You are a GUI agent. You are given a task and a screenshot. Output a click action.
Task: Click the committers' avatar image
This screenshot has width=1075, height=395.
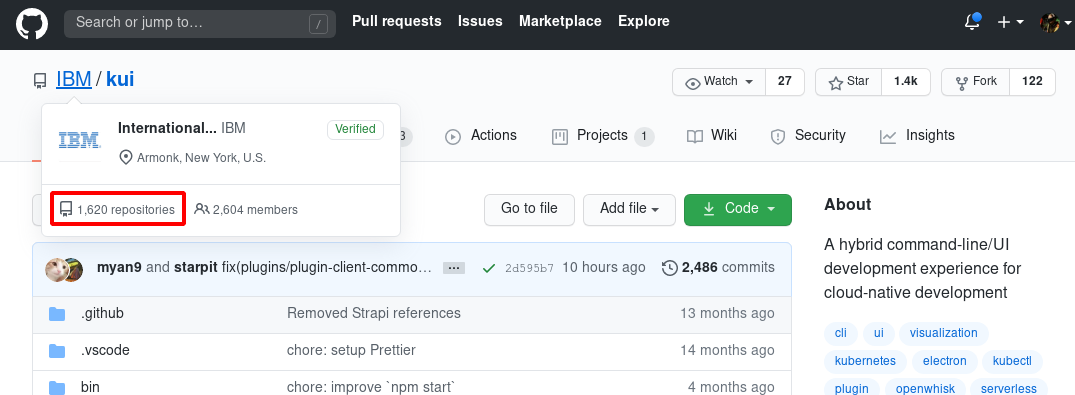(x=64, y=270)
